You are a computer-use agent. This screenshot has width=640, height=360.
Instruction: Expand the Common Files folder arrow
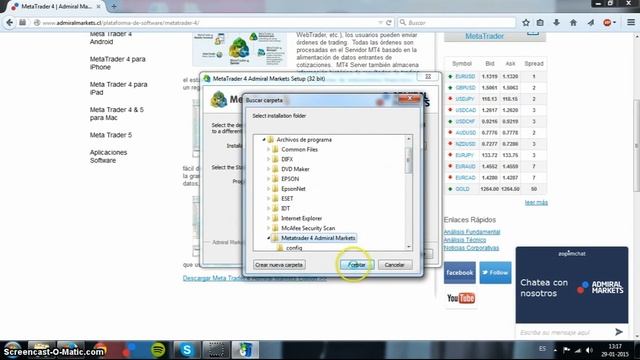(269, 149)
